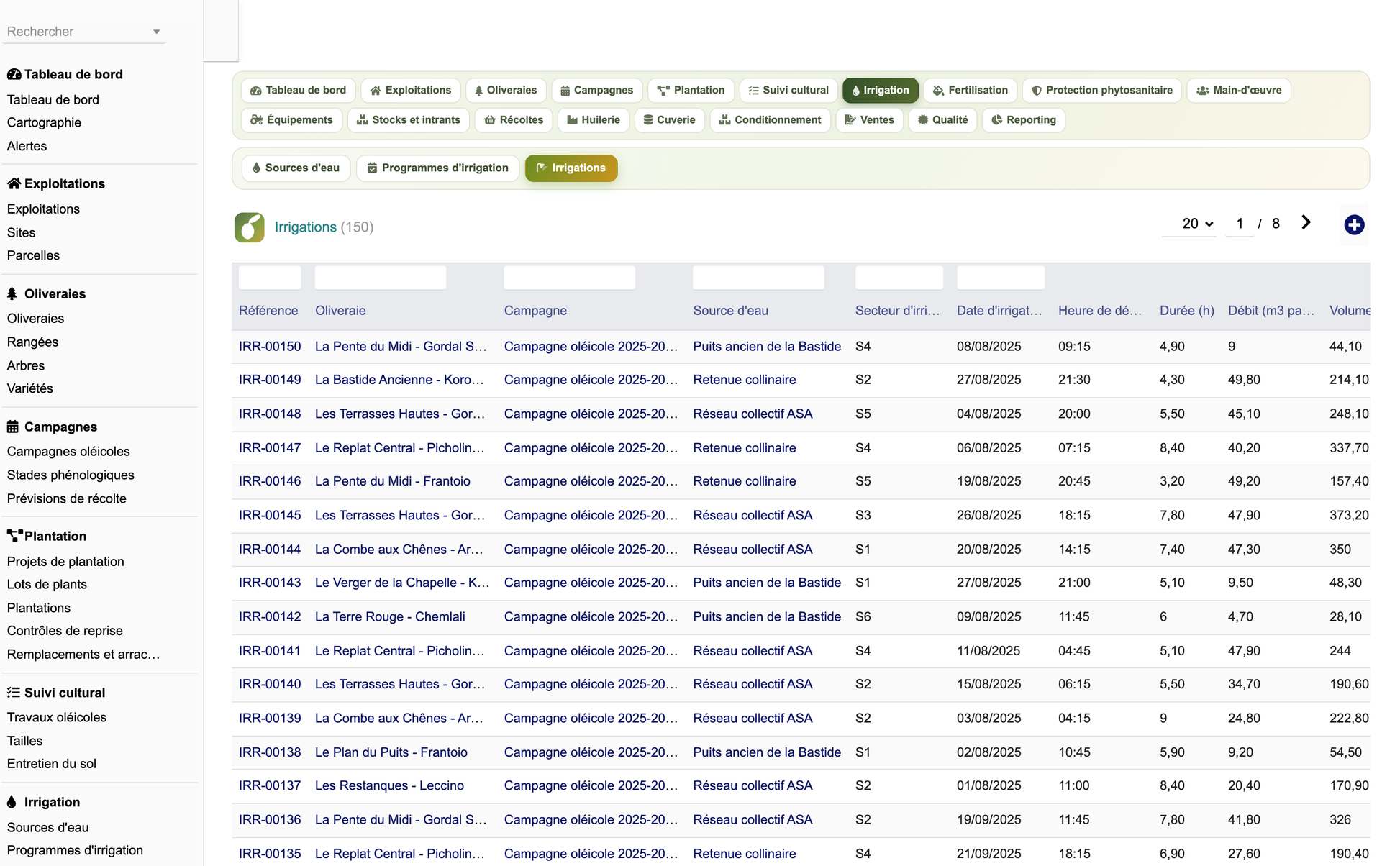Open the Exploitations tab in top navigation
The image size is (1400, 866).
click(x=410, y=90)
